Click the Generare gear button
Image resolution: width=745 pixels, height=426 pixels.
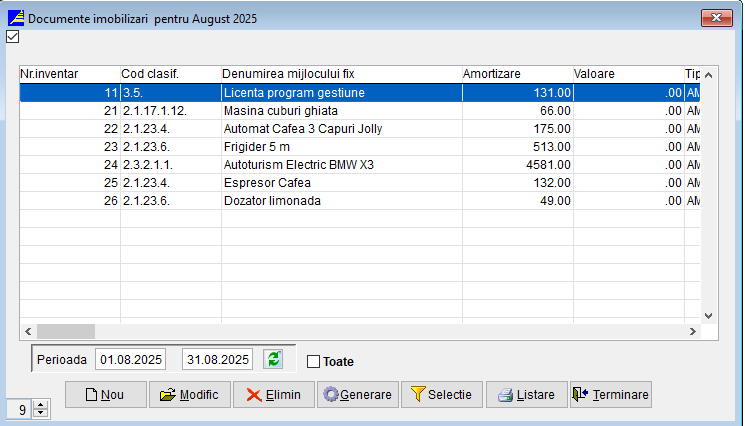tap(358, 395)
